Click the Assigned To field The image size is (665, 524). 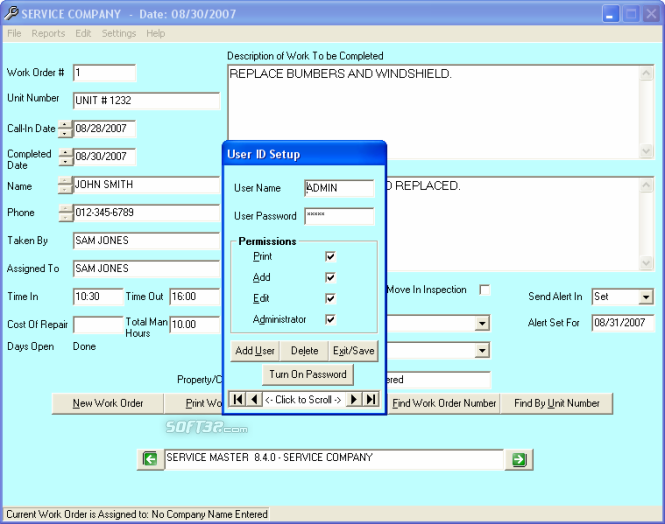[x=146, y=269]
